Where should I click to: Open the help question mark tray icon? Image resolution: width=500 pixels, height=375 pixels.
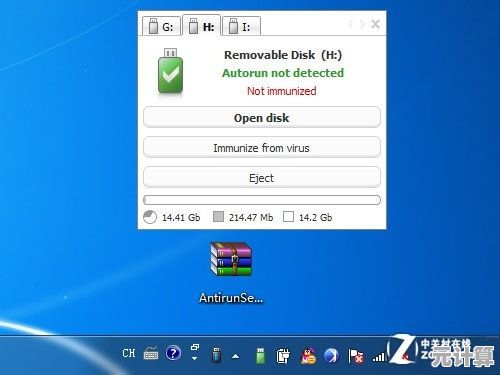(x=173, y=353)
